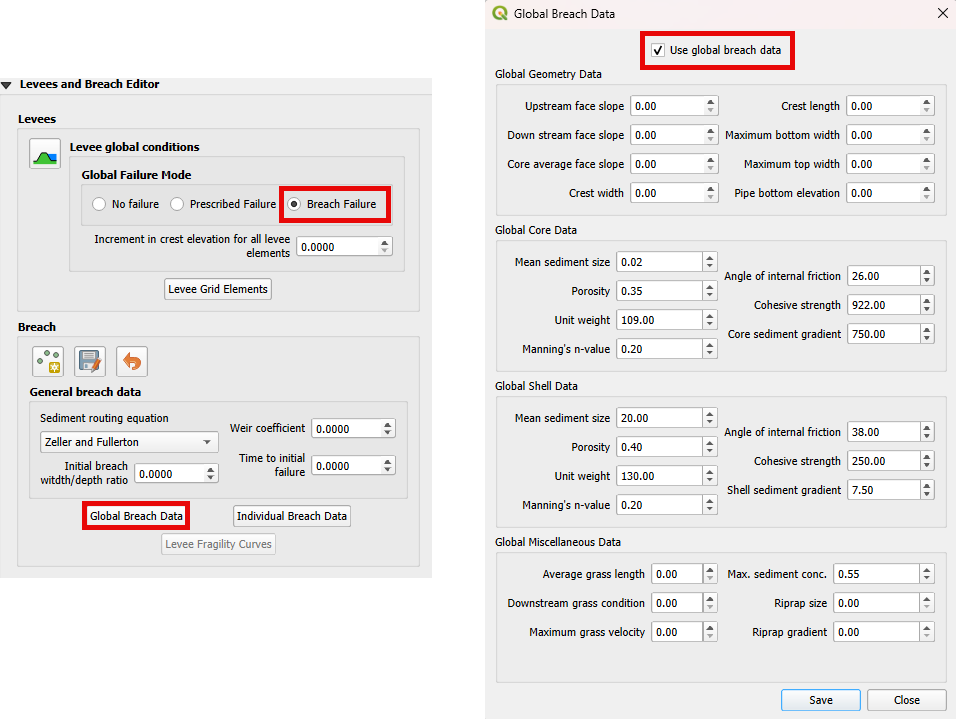Save the global breach data
This screenshot has height=719, width=956.
pos(820,700)
